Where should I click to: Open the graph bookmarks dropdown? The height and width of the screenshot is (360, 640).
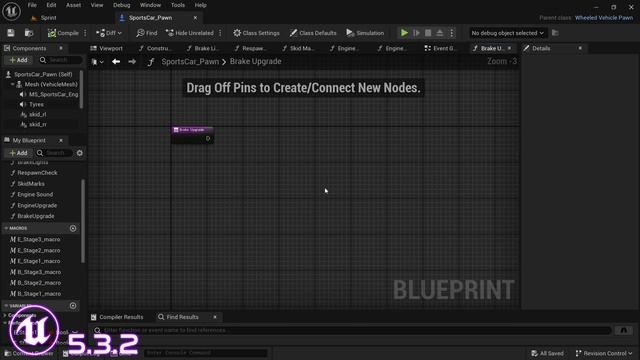(98, 62)
